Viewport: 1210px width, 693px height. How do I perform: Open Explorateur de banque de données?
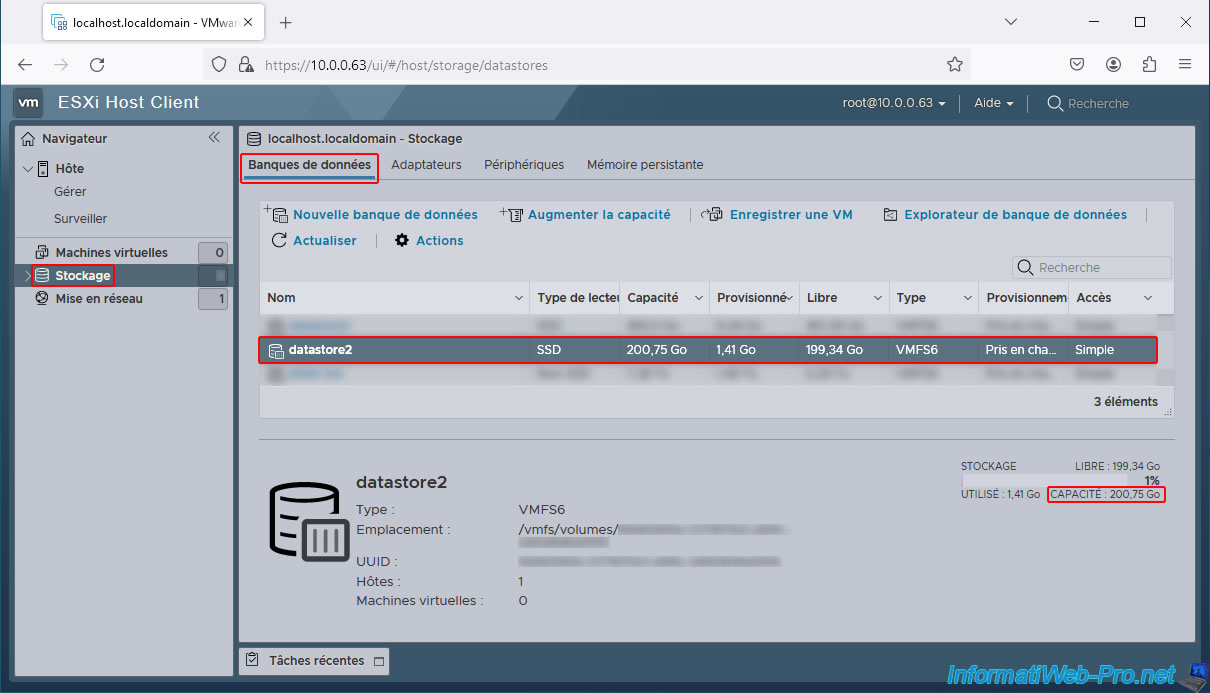click(x=891, y=214)
